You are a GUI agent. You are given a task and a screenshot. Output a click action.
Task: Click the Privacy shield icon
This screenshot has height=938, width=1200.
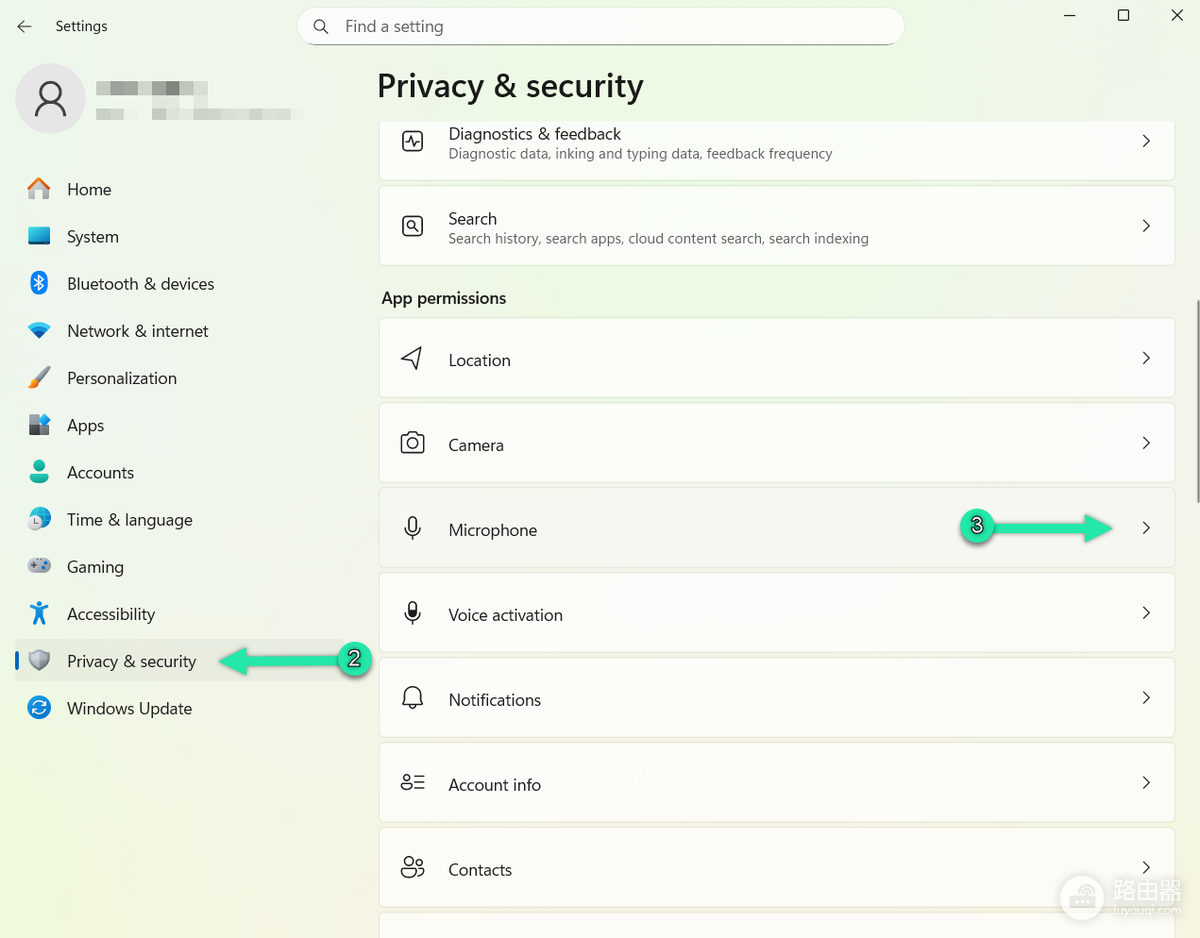pos(39,660)
